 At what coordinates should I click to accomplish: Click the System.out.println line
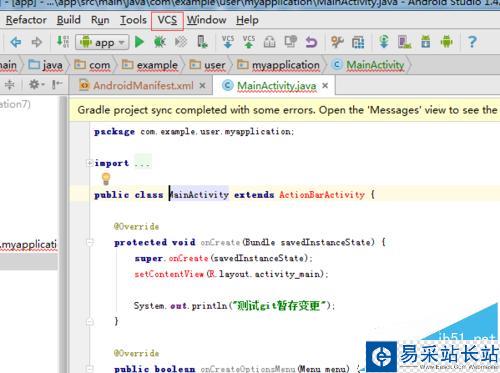(x=234, y=306)
